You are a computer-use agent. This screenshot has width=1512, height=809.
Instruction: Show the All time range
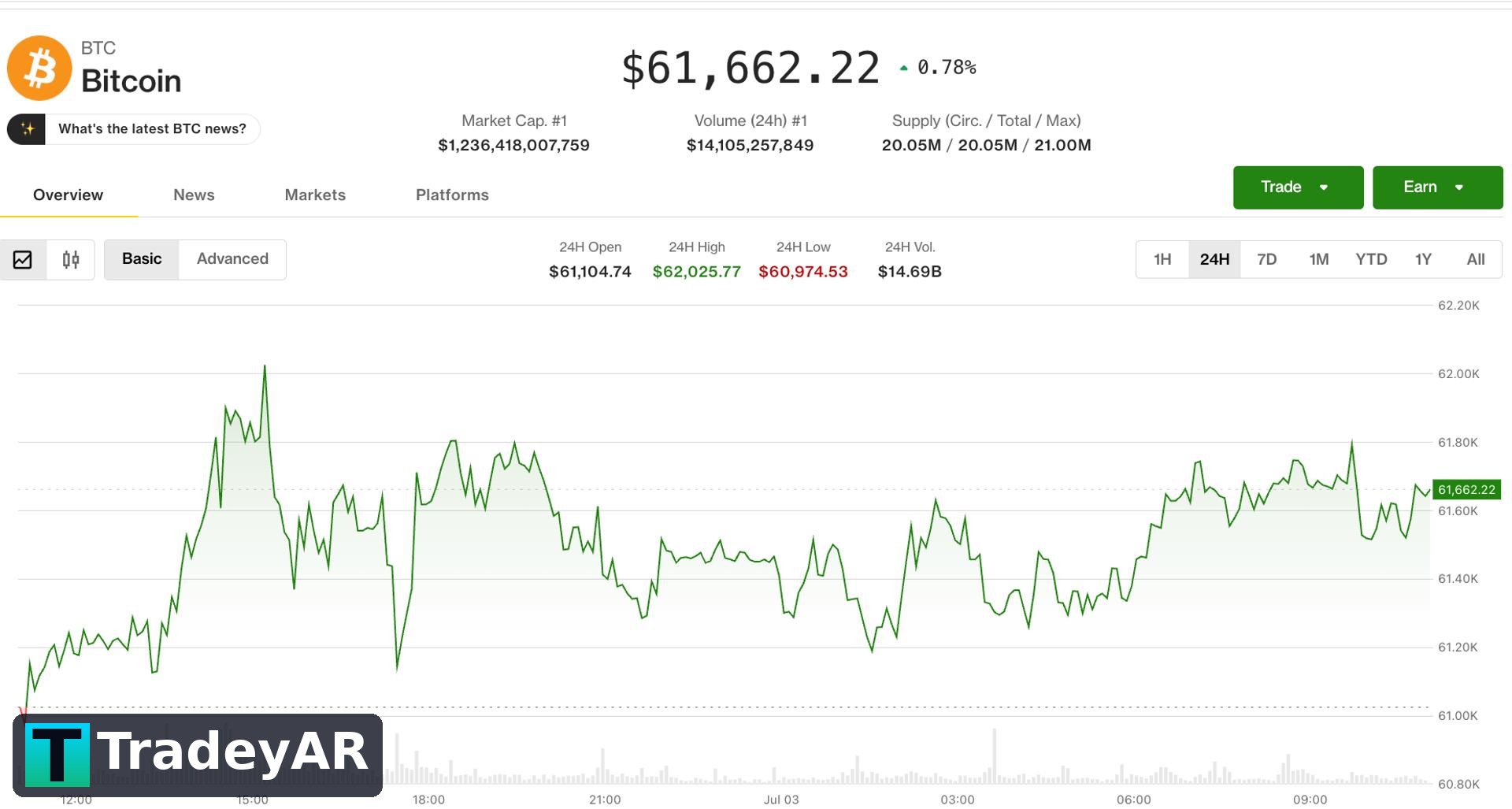coord(1476,259)
